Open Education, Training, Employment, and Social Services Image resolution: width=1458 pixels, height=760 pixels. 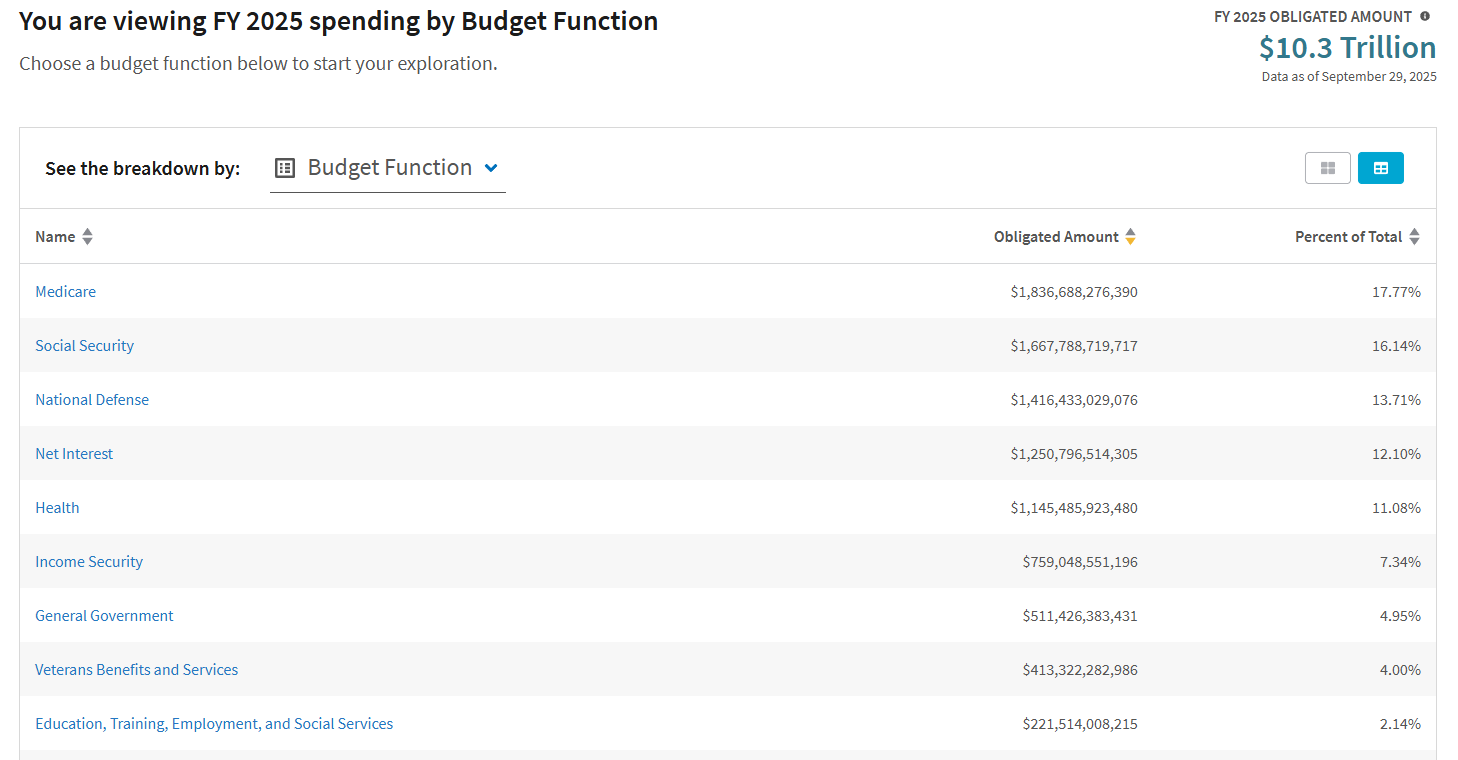(214, 724)
